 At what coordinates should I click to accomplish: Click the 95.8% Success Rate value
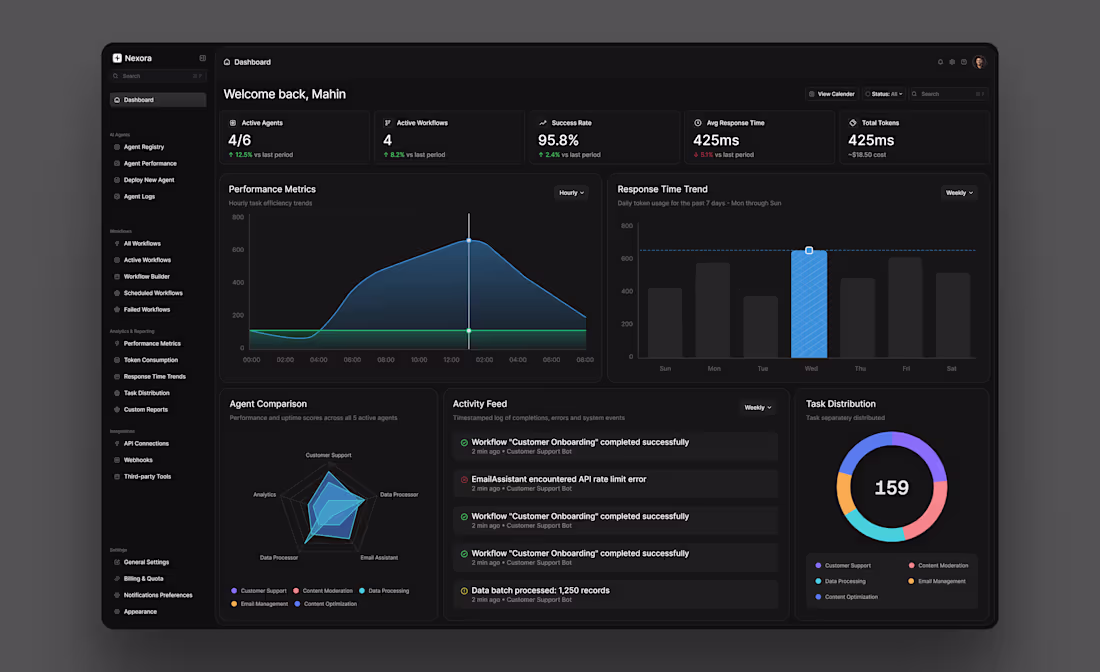point(558,140)
